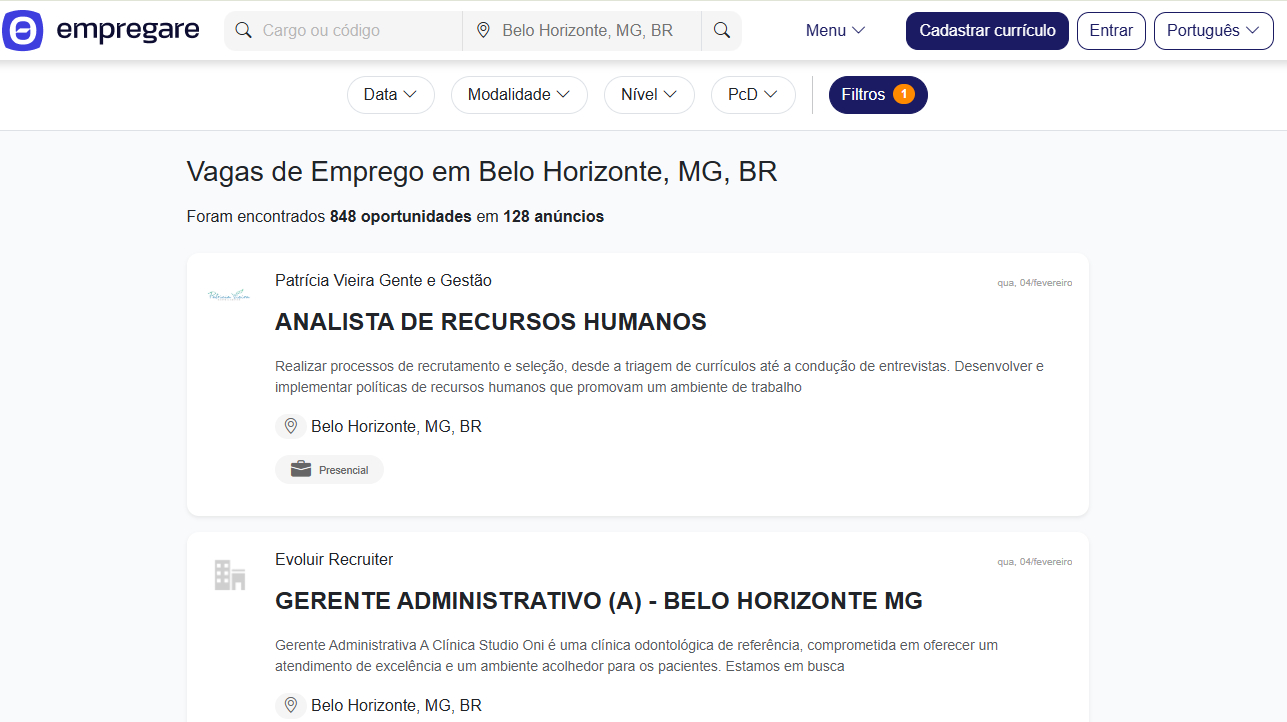Open the Português language selector
Screen dimensions: 1287x722
1213,31
